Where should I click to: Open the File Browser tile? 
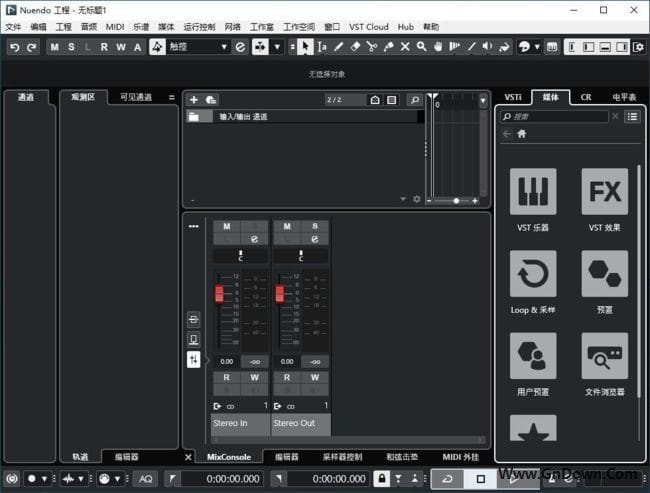pos(605,355)
